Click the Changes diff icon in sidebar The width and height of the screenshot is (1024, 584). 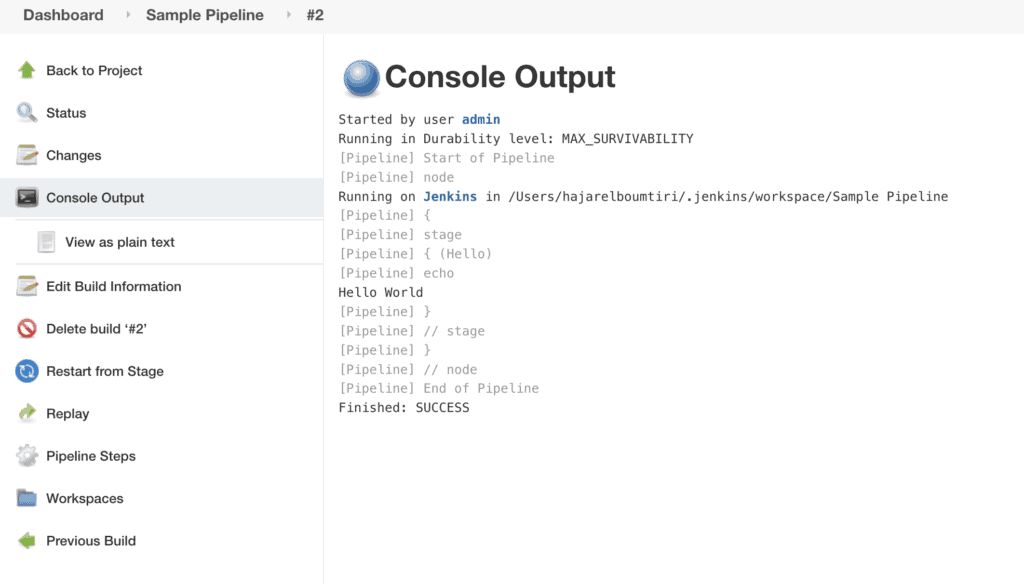pos(27,155)
